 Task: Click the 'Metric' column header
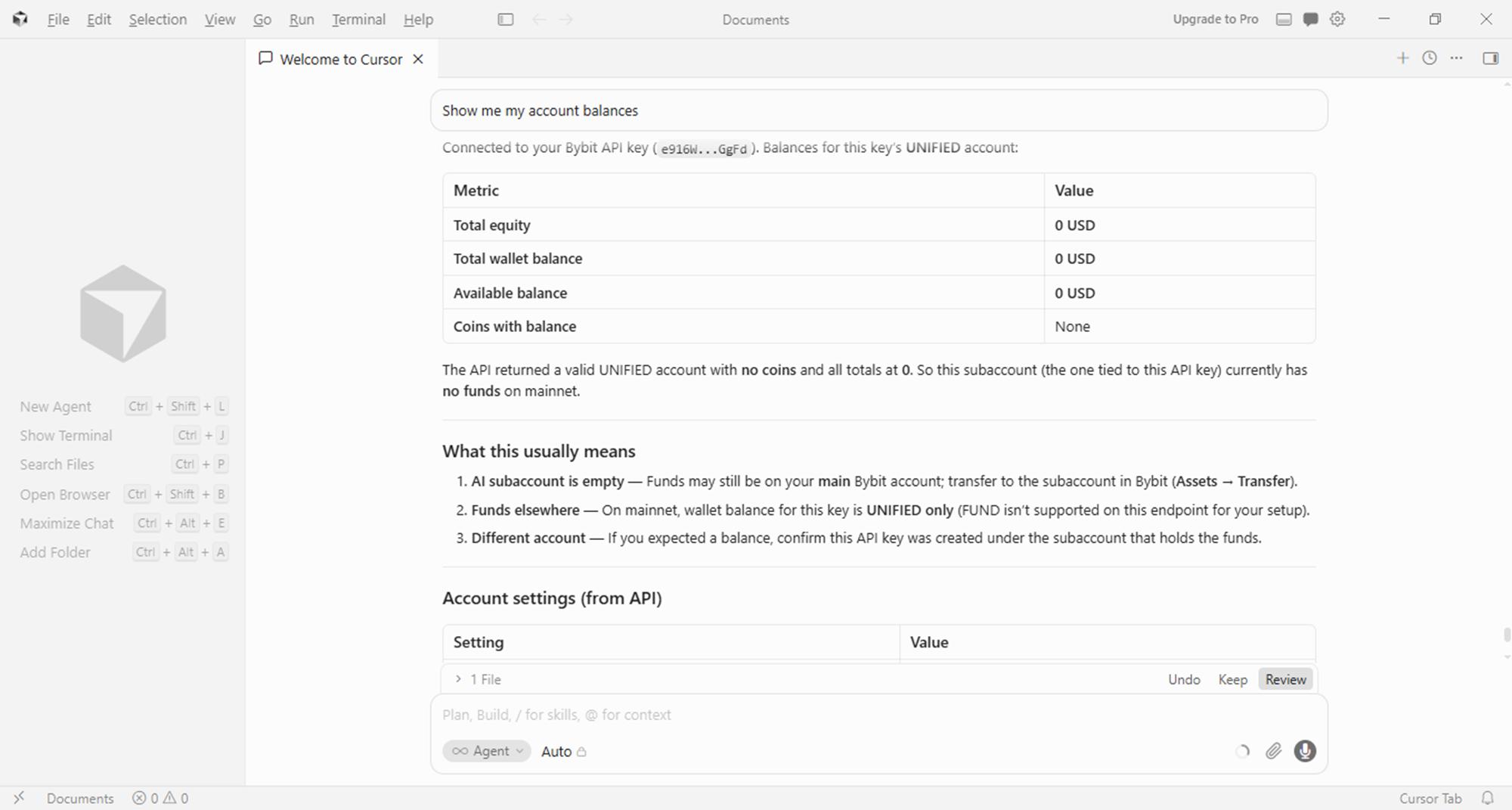pos(743,191)
